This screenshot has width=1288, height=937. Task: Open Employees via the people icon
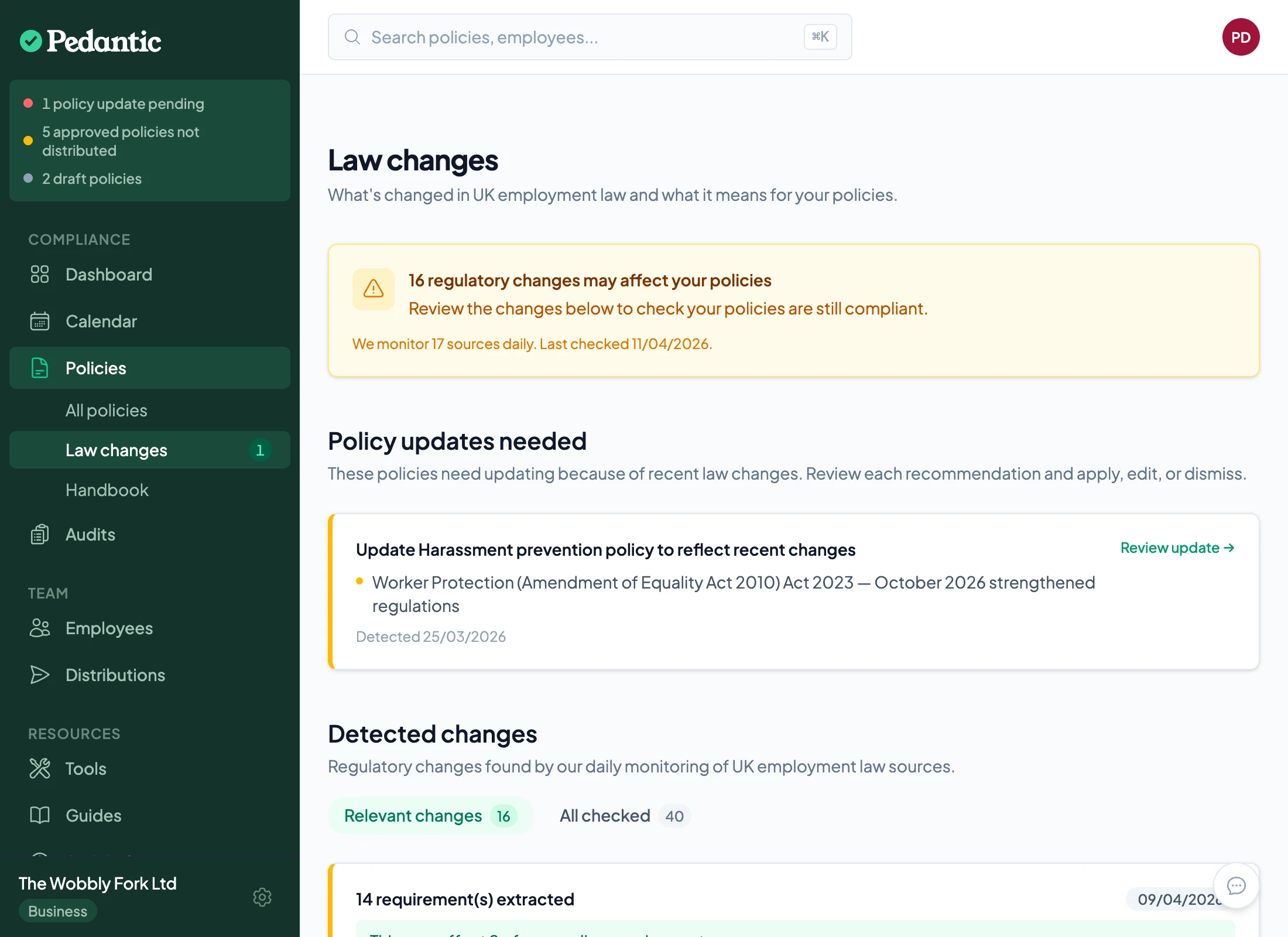click(x=39, y=628)
